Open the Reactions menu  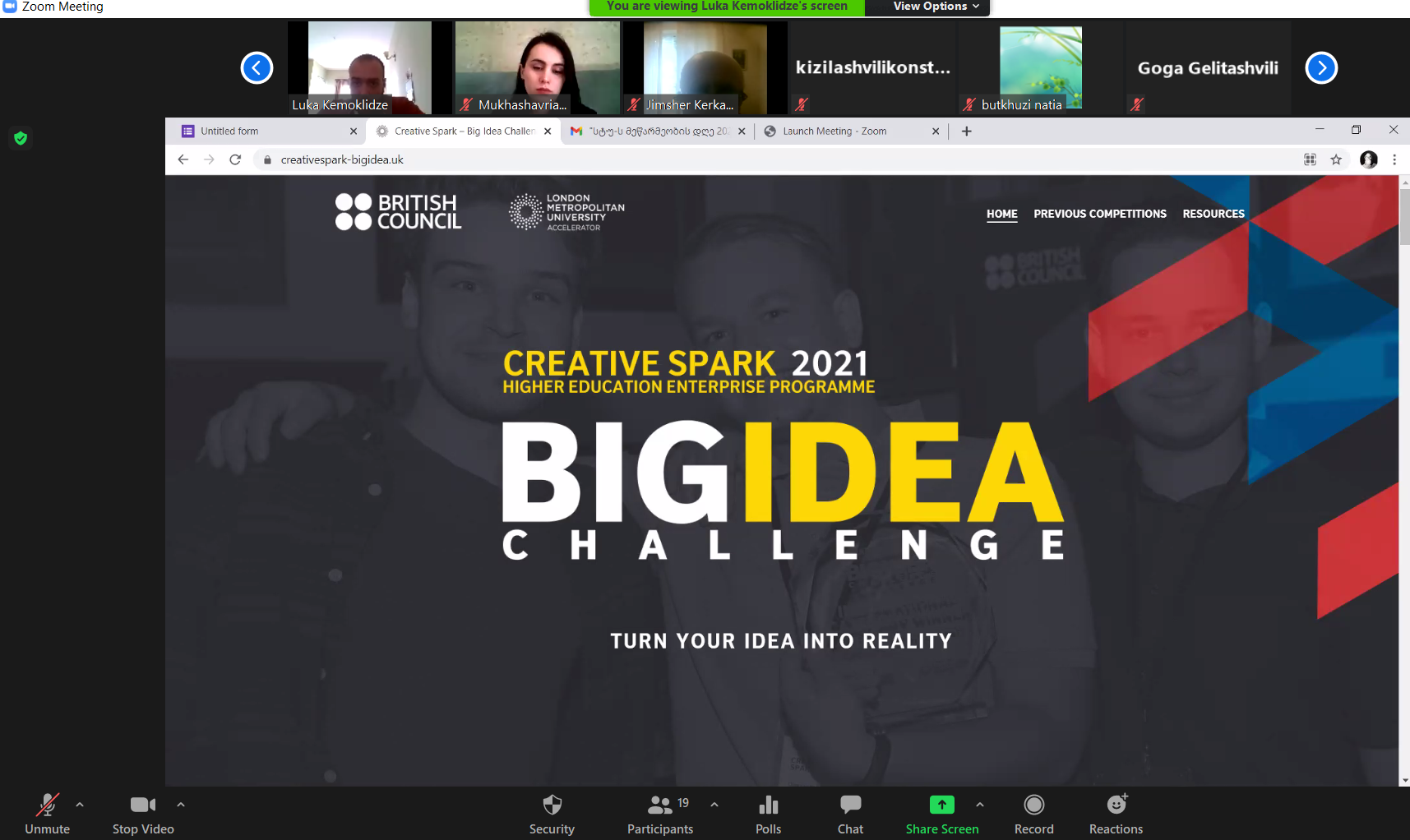pos(1116,814)
